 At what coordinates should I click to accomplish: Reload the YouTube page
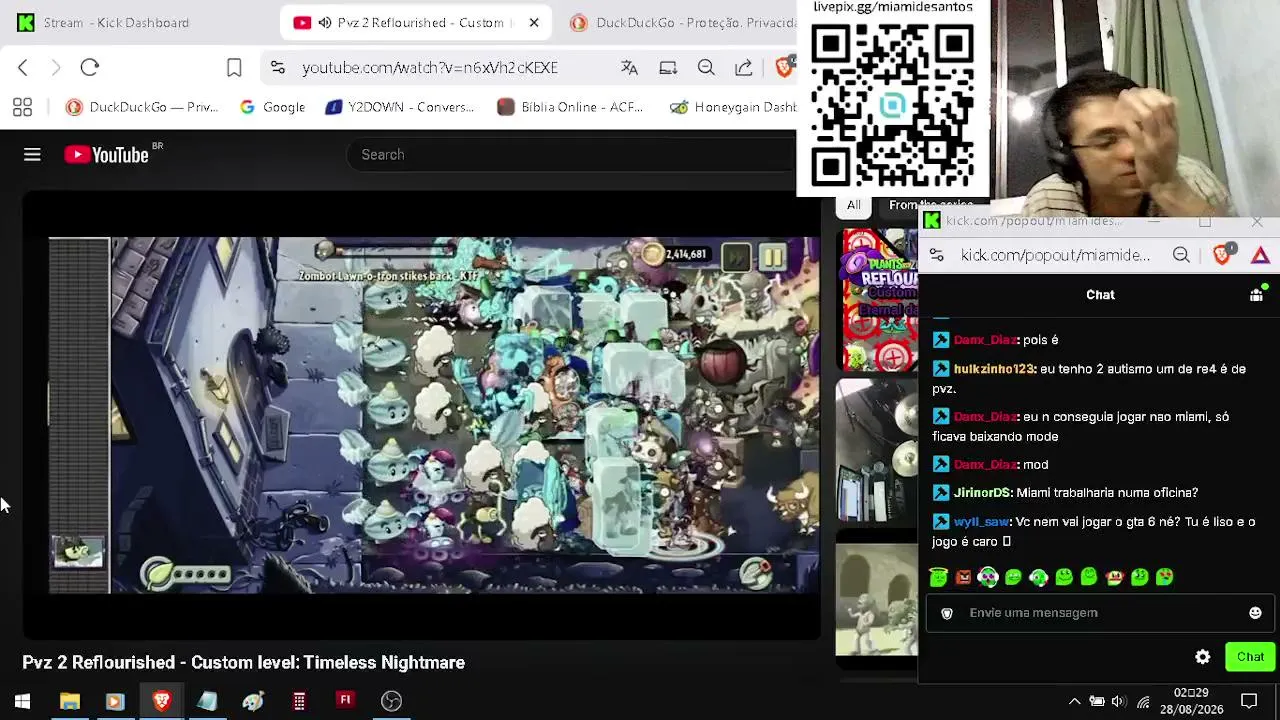(x=90, y=67)
